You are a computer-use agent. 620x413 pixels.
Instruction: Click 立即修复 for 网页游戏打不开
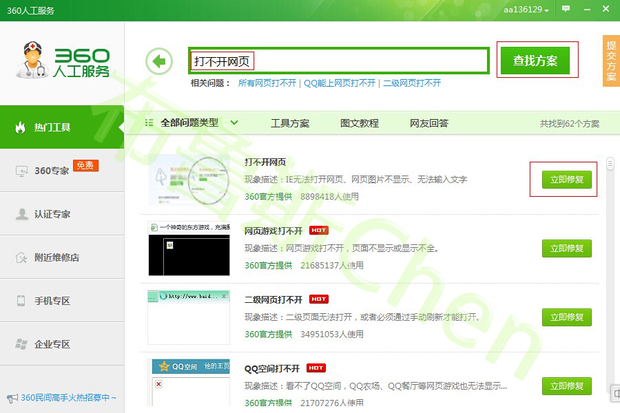coord(567,248)
